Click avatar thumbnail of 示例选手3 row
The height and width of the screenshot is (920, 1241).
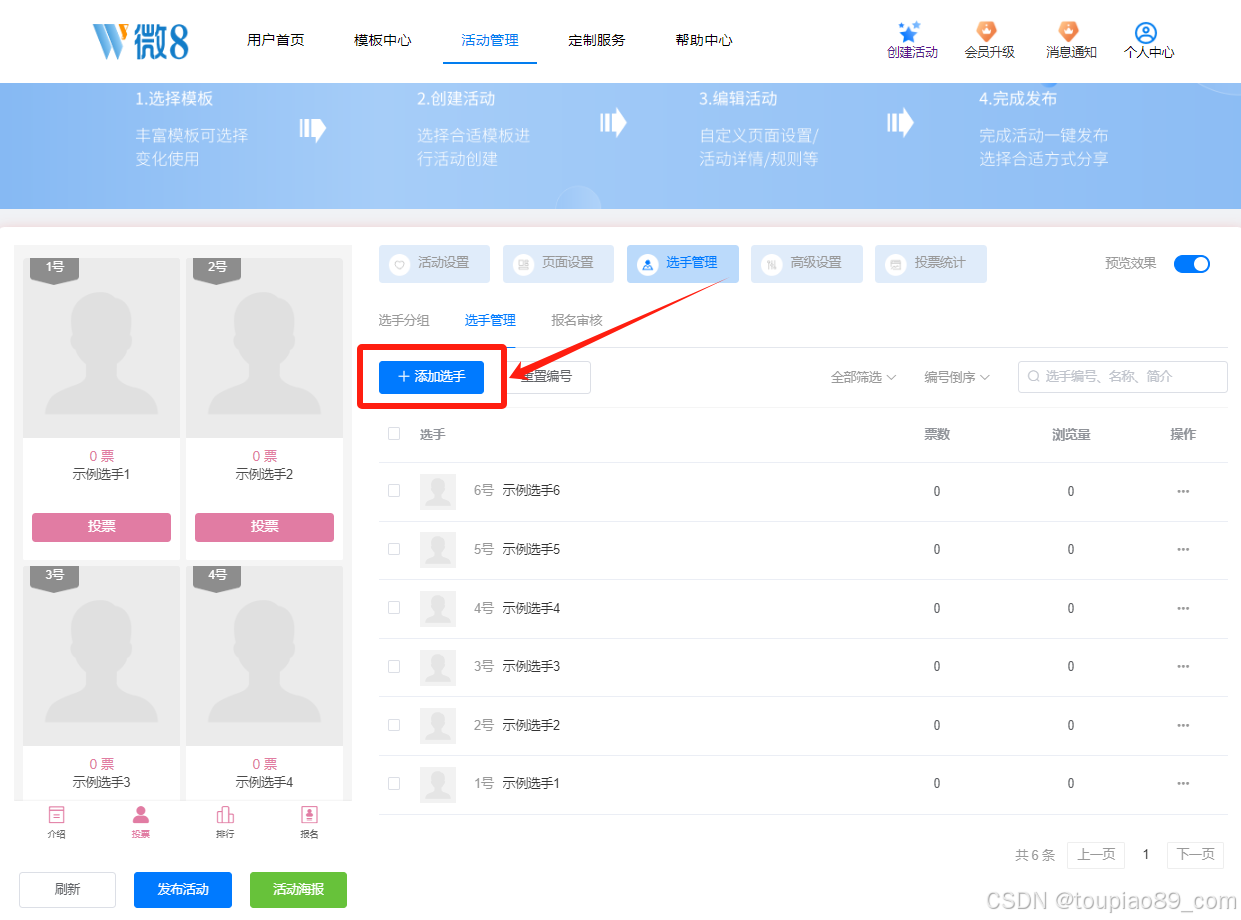(438, 666)
